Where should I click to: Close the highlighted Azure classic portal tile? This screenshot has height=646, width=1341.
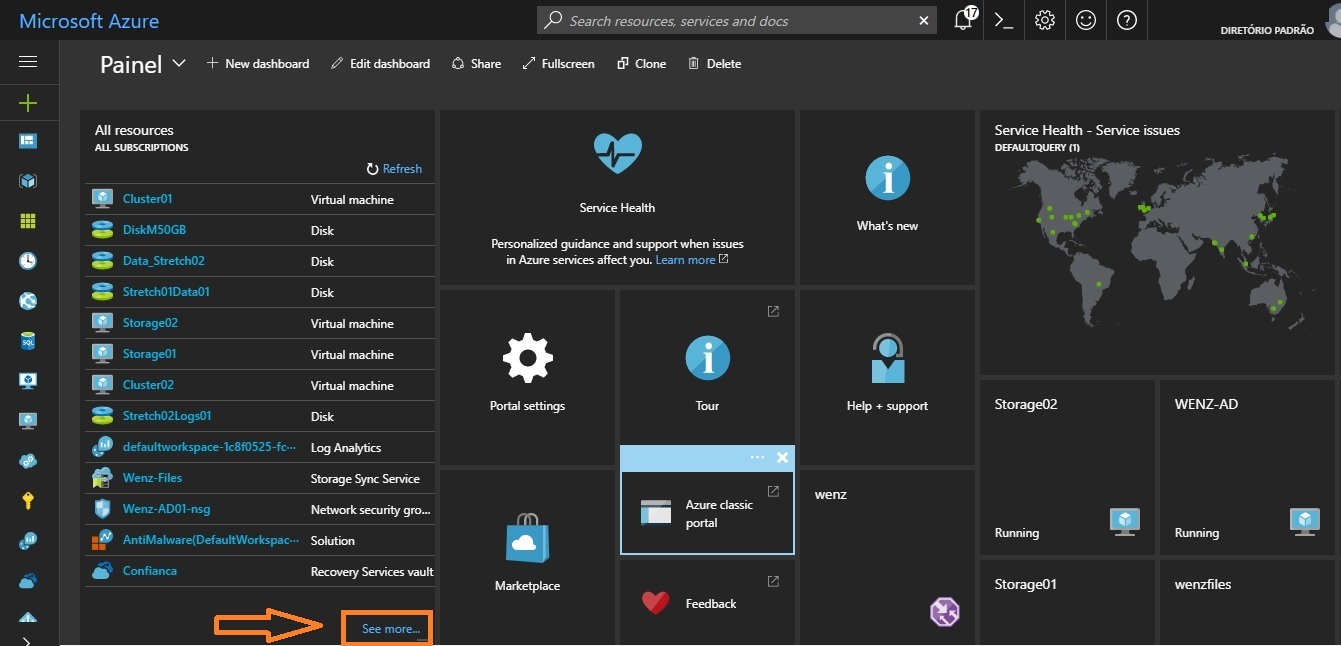[783, 457]
